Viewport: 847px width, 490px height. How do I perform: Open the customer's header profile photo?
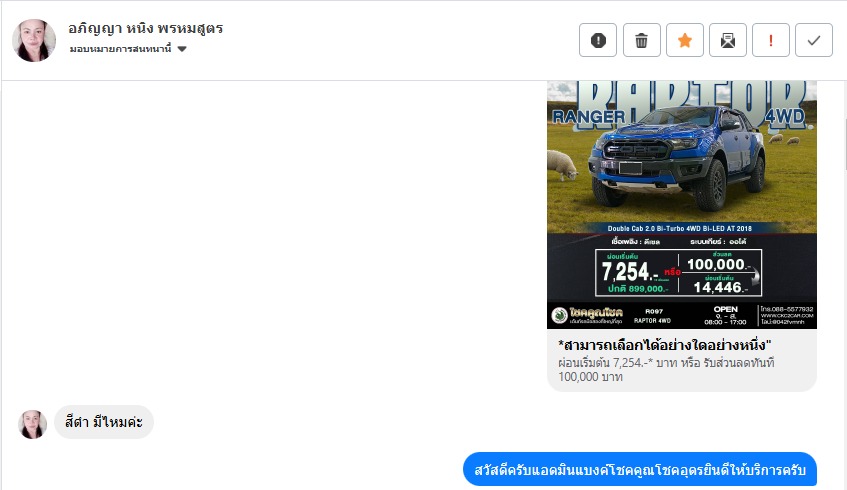click(x=34, y=41)
